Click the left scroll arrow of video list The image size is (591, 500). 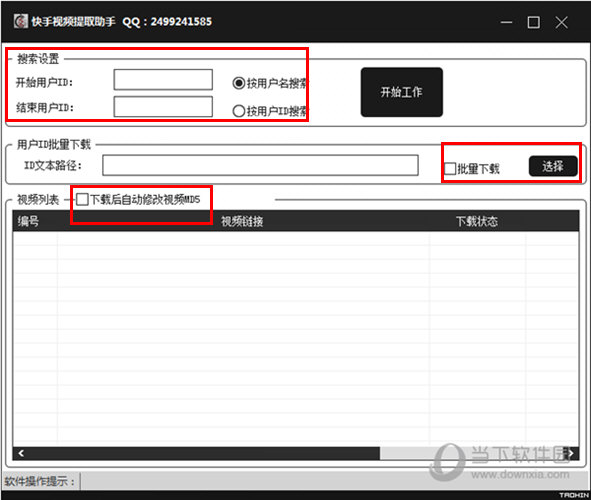pyautogui.click(x=21, y=453)
